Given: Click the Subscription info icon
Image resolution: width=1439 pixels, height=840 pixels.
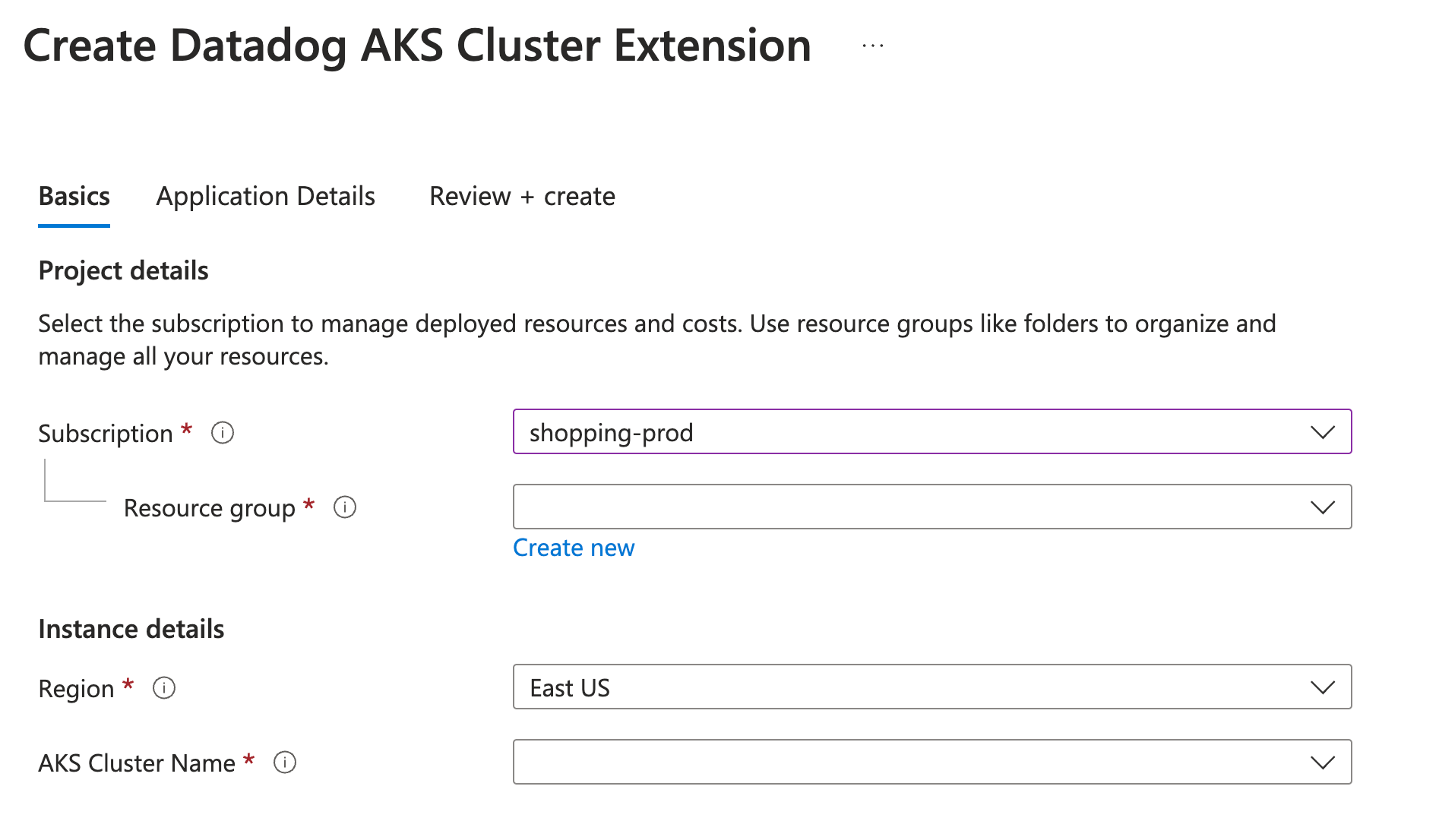Looking at the screenshot, I should pyautogui.click(x=221, y=433).
